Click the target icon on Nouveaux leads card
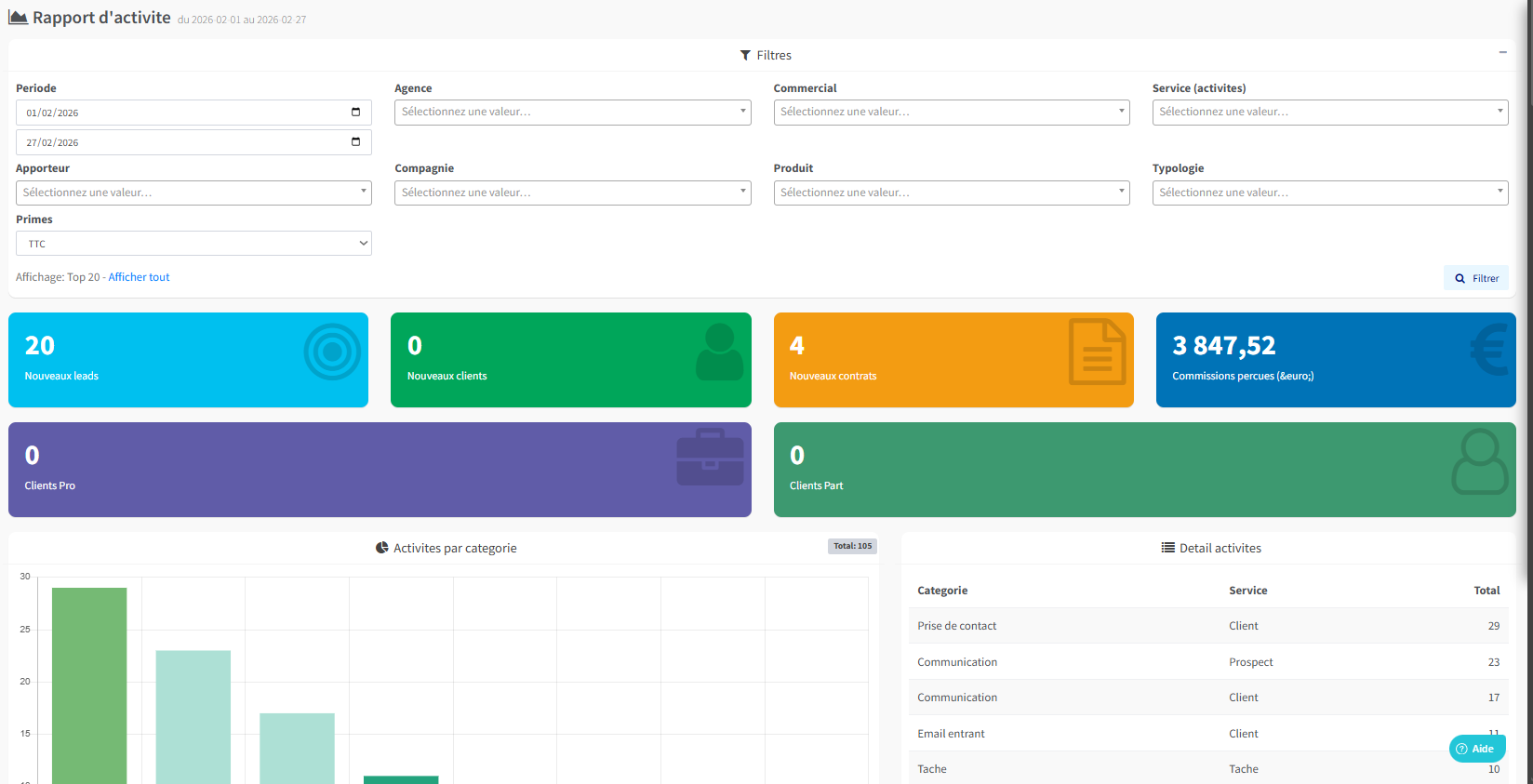Viewport: 1533px width, 784px height. 332,352
